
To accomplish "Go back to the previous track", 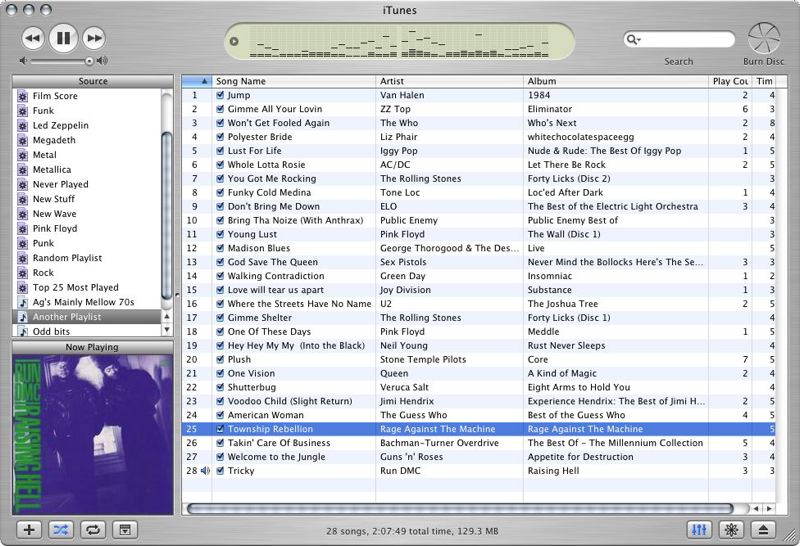I will [x=32, y=38].
